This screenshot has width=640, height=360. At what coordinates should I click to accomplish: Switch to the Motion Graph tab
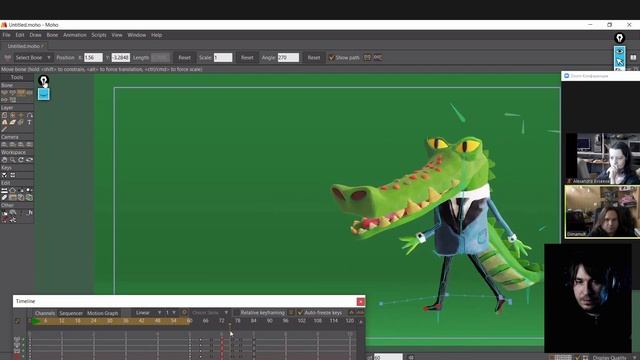102,313
